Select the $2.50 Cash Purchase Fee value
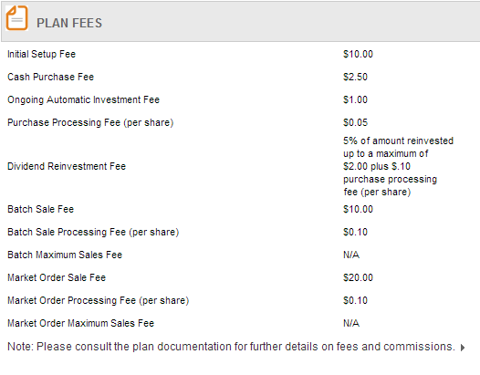 [x=355, y=77]
